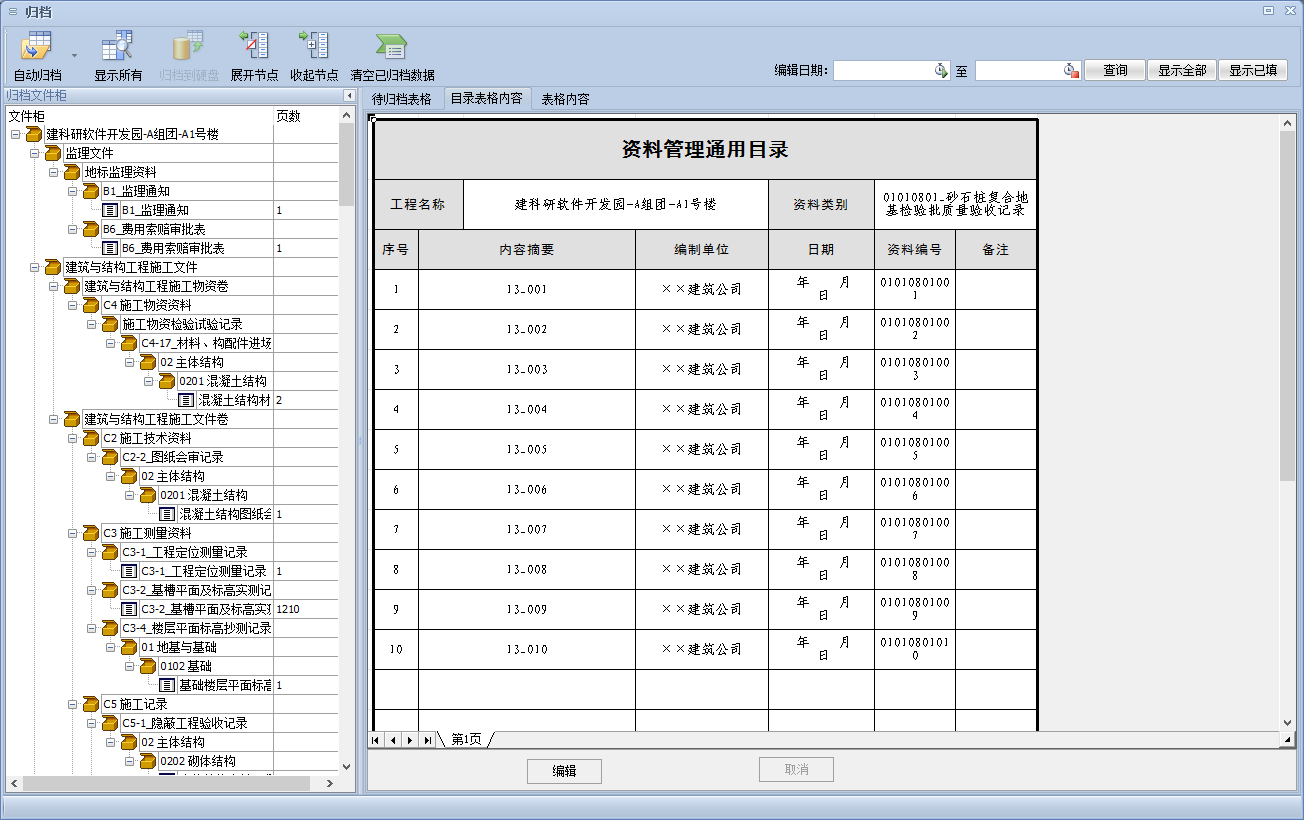This screenshot has height=820, width=1304.
Task: Click the 页数 column header
Action: (x=306, y=116)
